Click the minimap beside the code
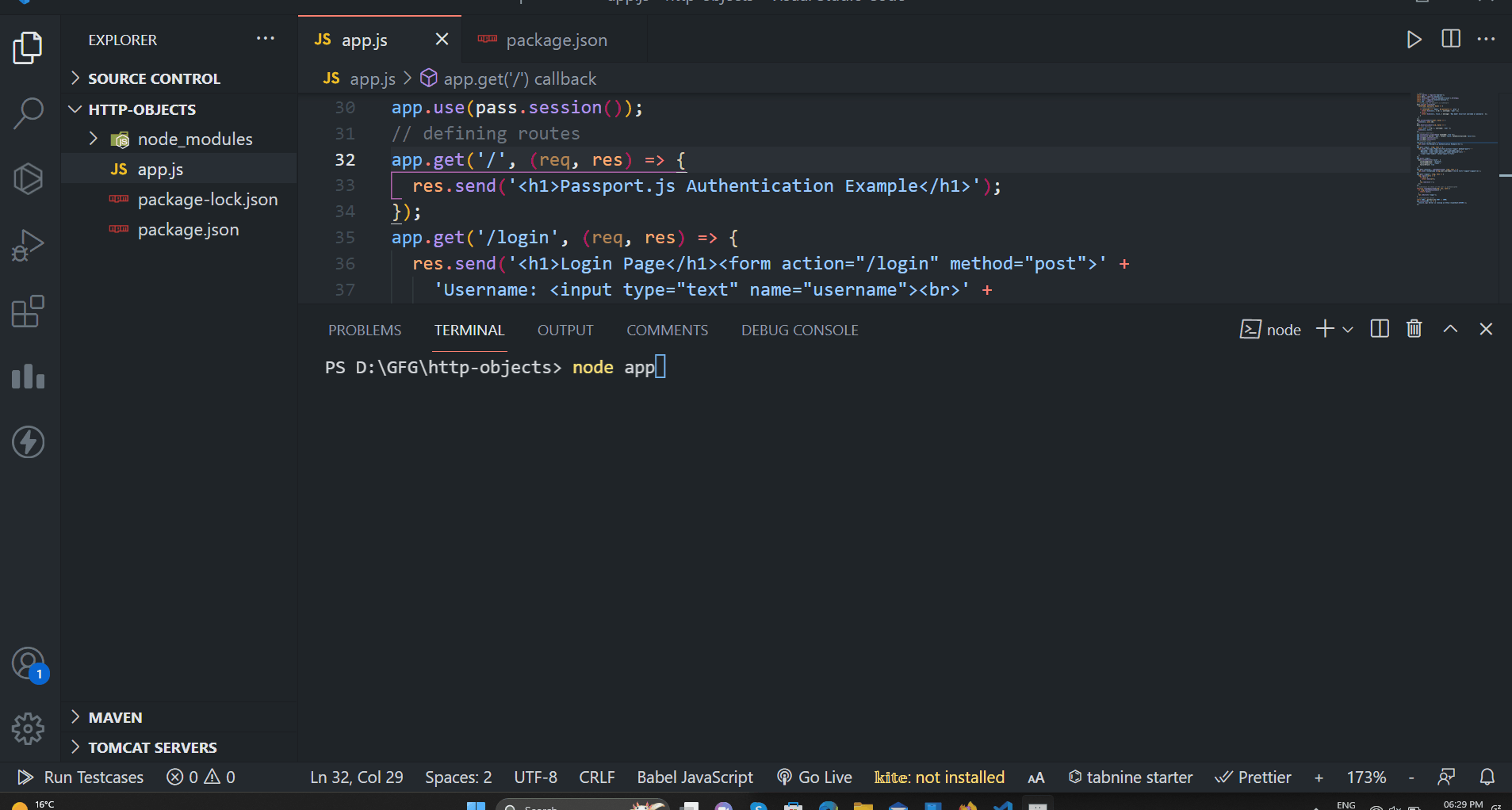1512x810 pixels. (x=1456, y=147)
